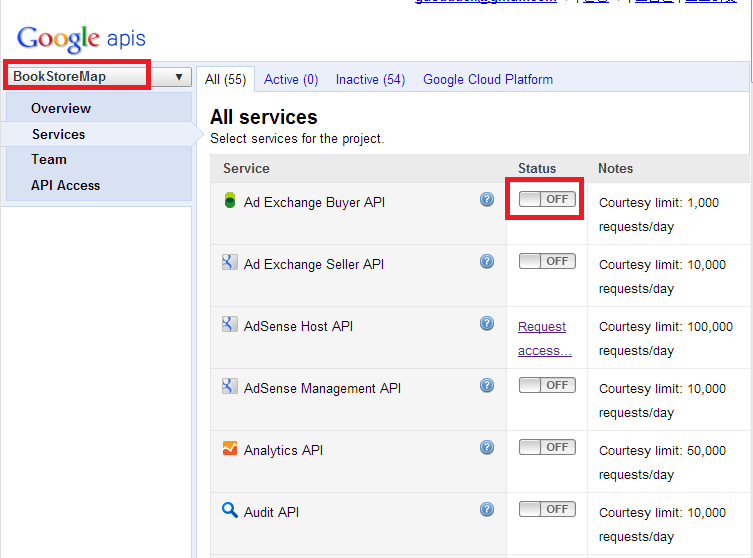
Task: Click the Google apis logo
Action: tap(81, 39)
